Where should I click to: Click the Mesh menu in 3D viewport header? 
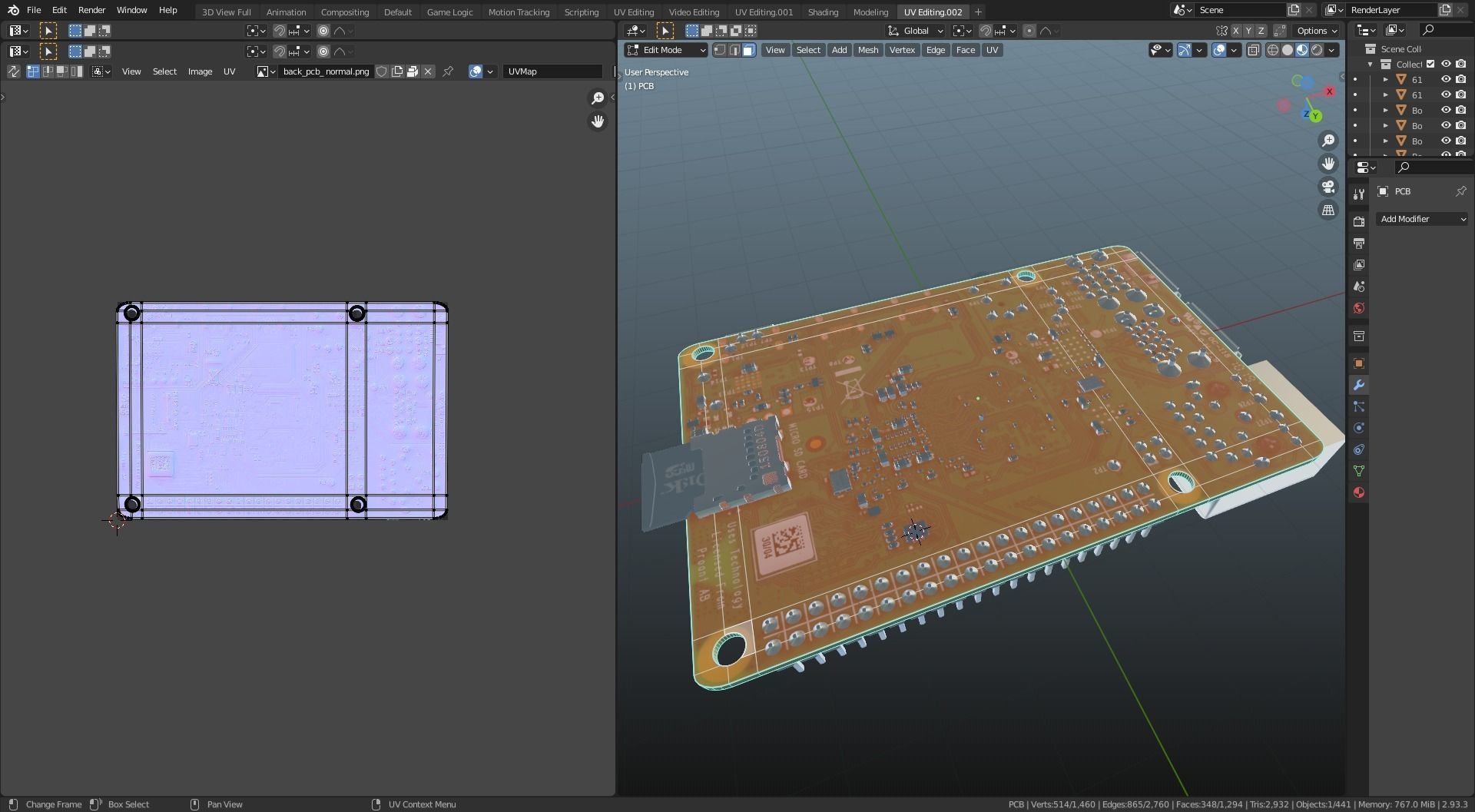(x=868, y=50)
